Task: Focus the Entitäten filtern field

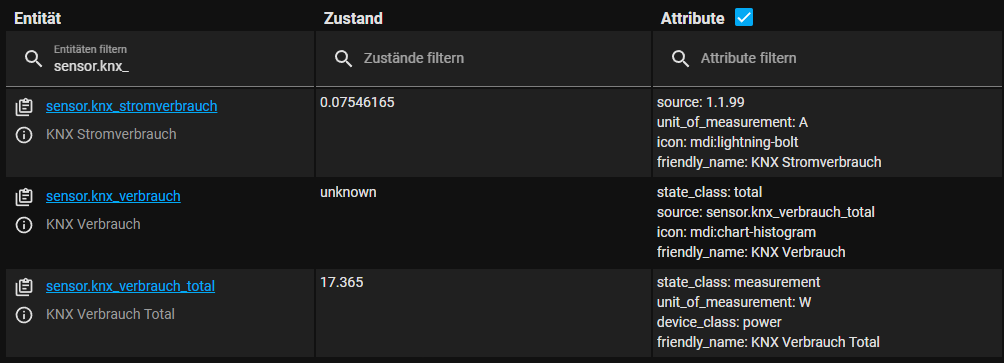Action: [160, 58]
